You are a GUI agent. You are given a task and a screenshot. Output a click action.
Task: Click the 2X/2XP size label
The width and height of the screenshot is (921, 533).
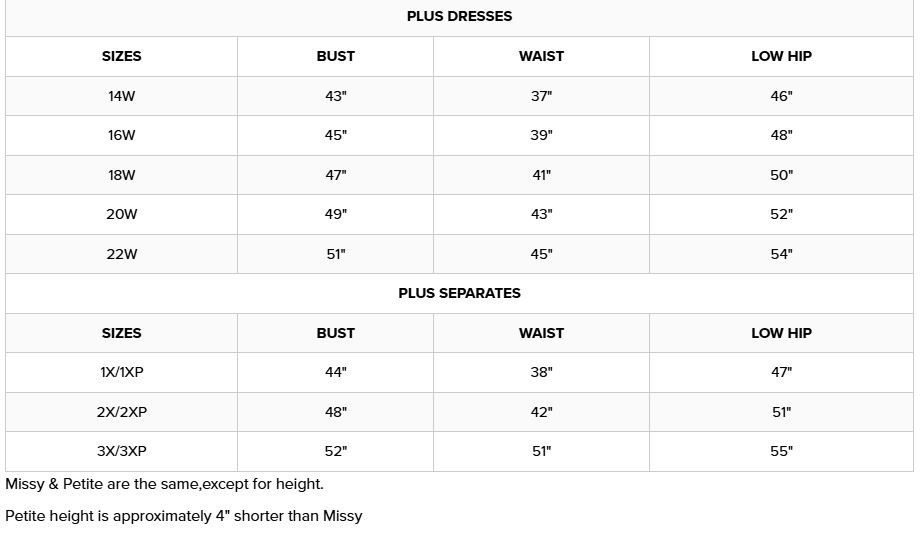click(121, 412)
